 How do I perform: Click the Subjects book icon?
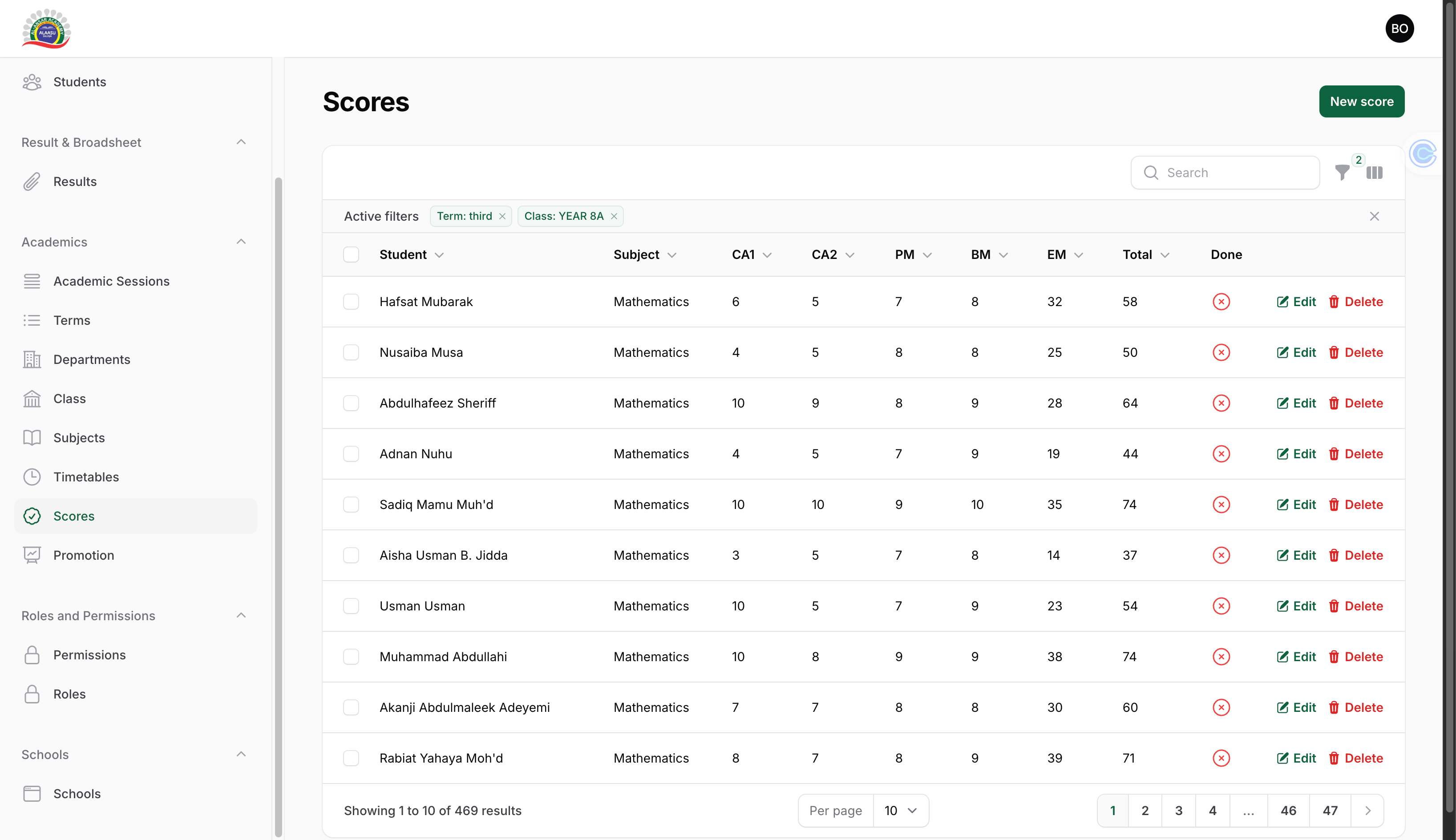click(x=32, y=438)
